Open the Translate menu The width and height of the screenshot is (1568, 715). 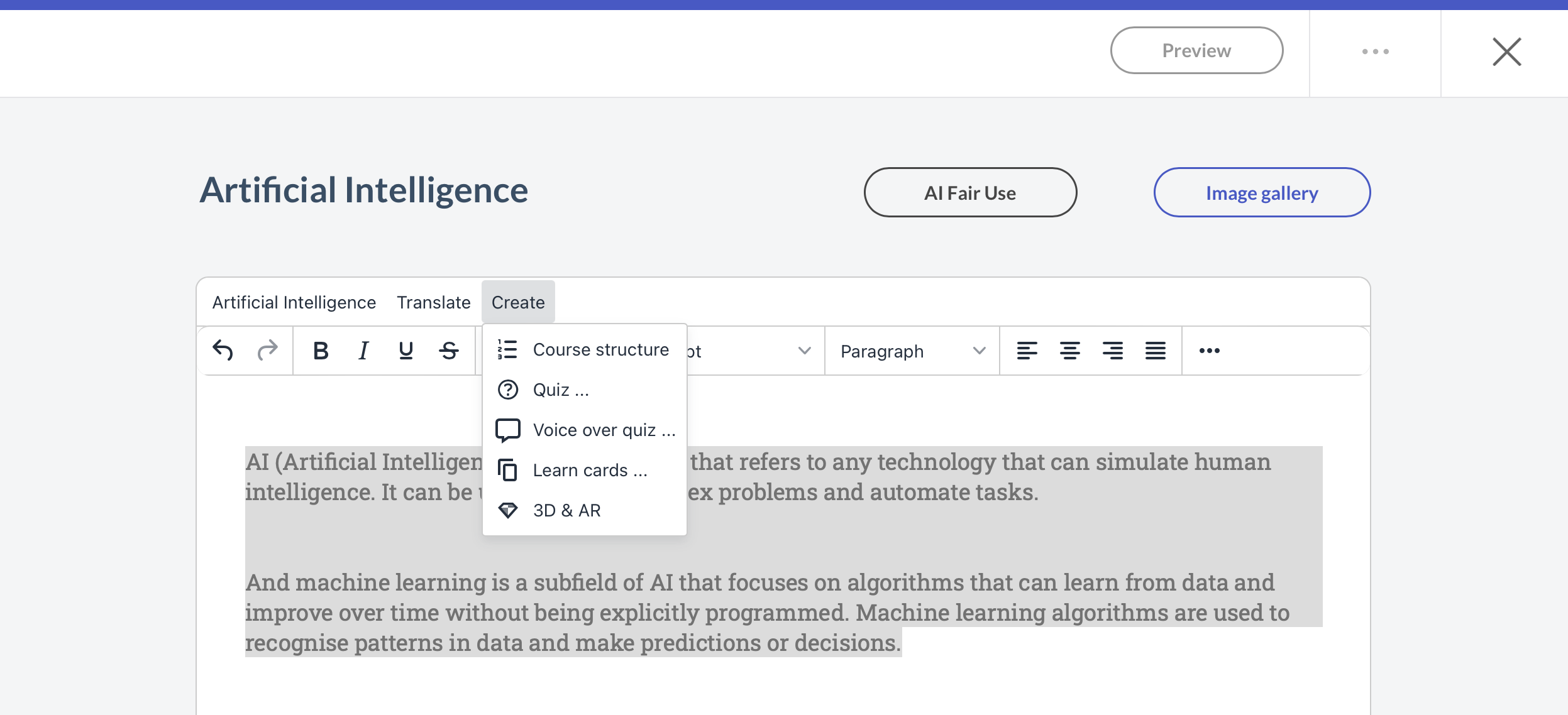pos(434,302)
